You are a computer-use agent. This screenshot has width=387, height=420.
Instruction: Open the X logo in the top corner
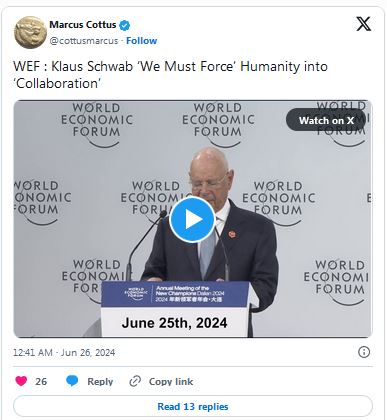click(363, 24)
